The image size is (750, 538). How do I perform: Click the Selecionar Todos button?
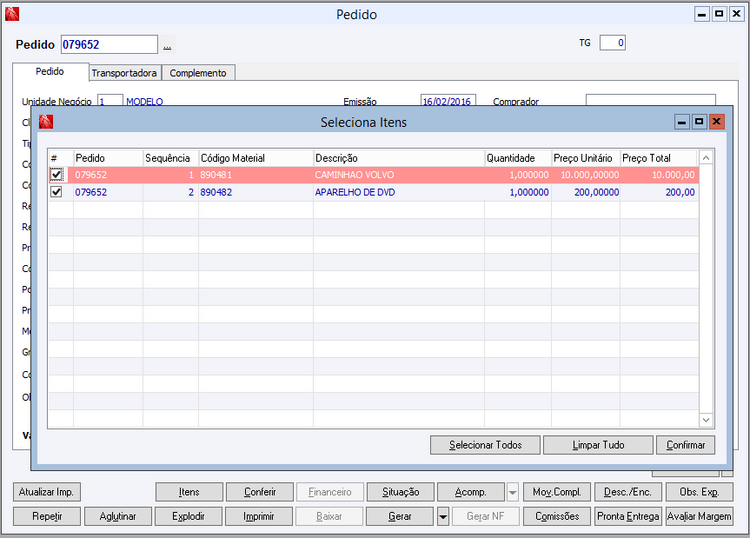tap(485, 445)
